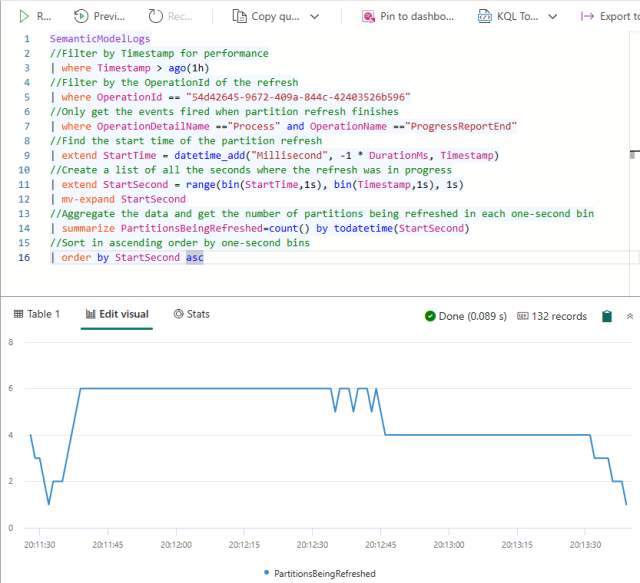Screen dimensions: 640x583
Task: Click the 132 records indicator
Action: [x=552, y=316]
